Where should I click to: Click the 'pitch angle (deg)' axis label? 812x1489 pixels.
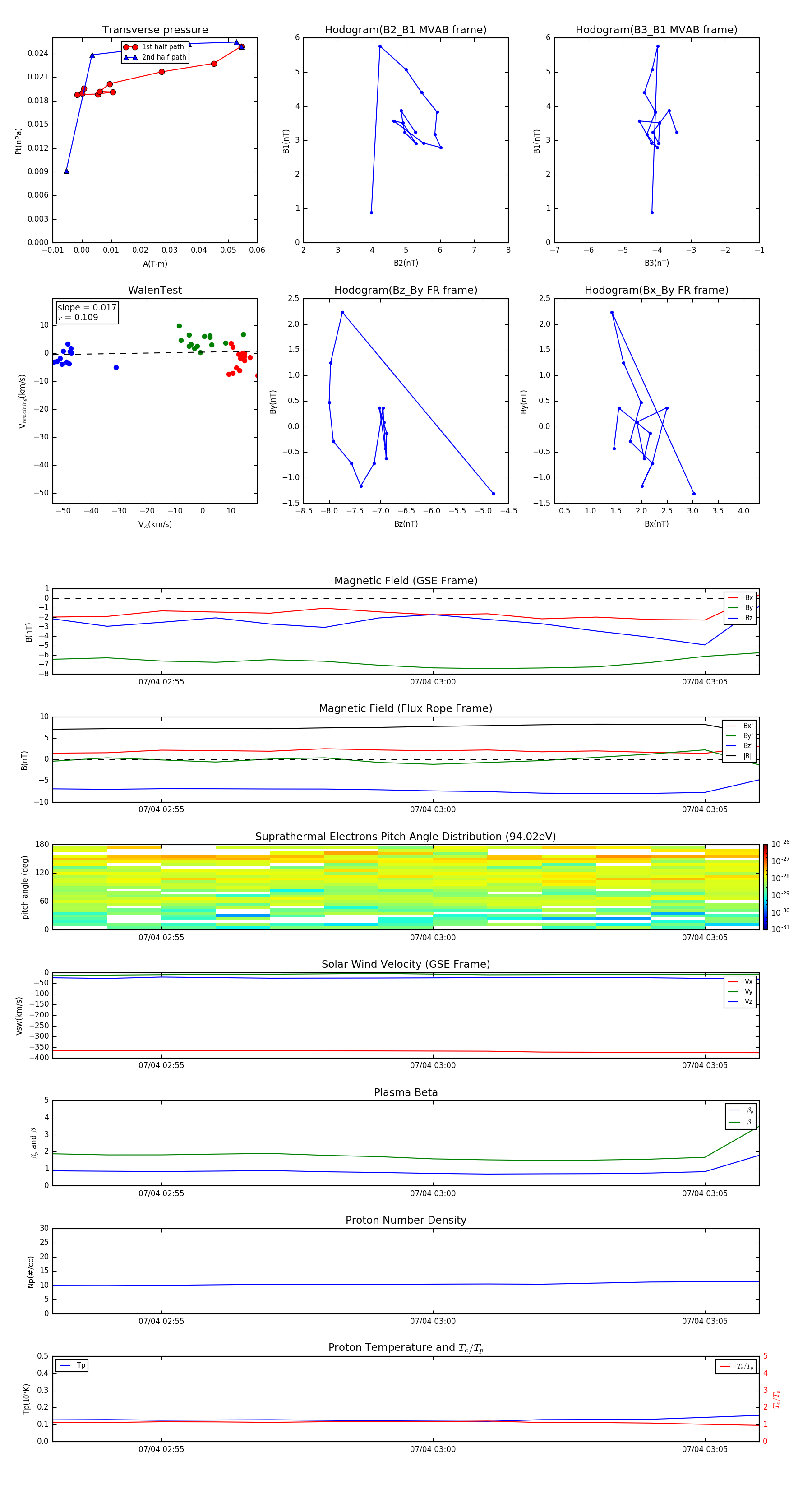click(25, 887)
